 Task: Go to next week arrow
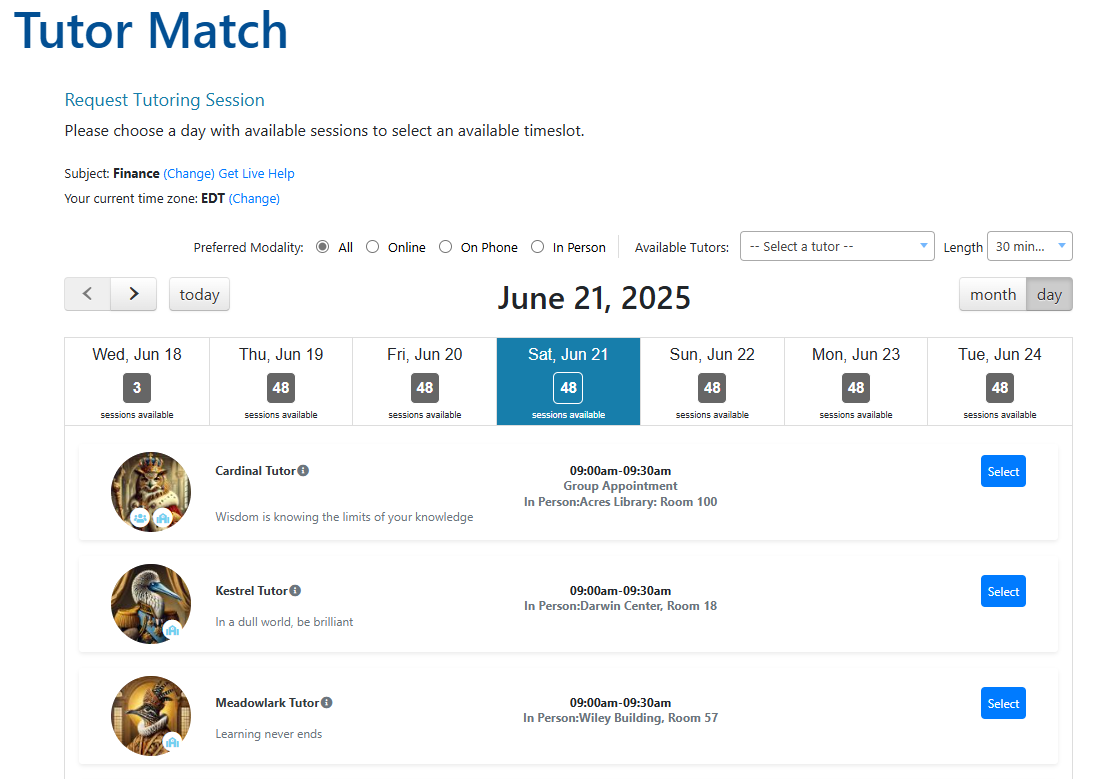point(134,294)
